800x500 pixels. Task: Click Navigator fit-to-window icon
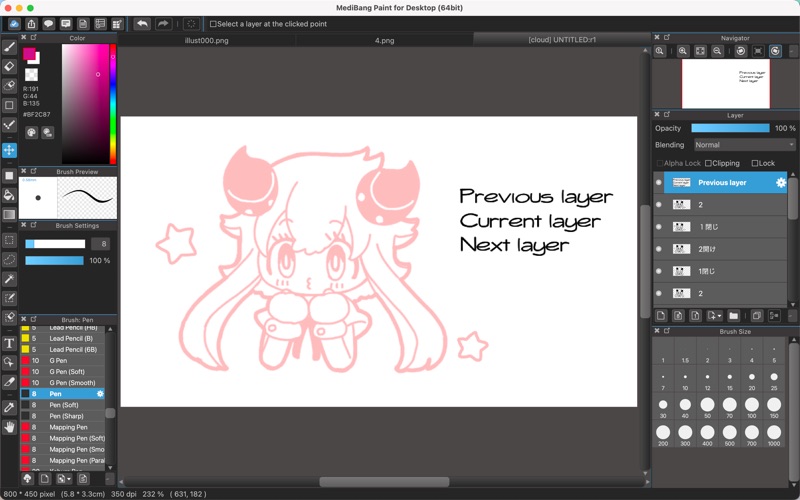(700, 51)
